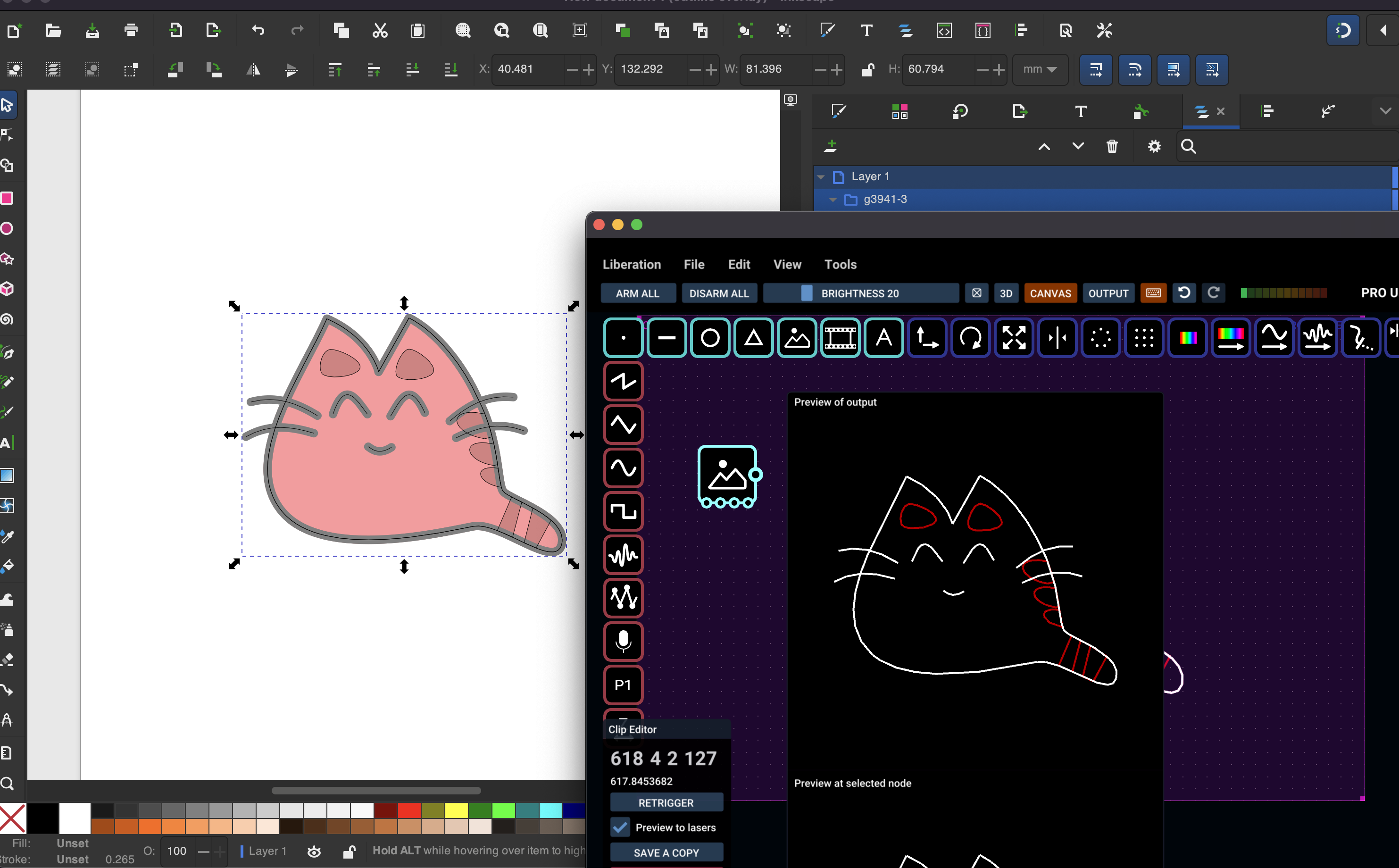Click plus stepper on the X field
This screenshot has height=868, width=1399.
pyautogui.click(x=589, y=70)
